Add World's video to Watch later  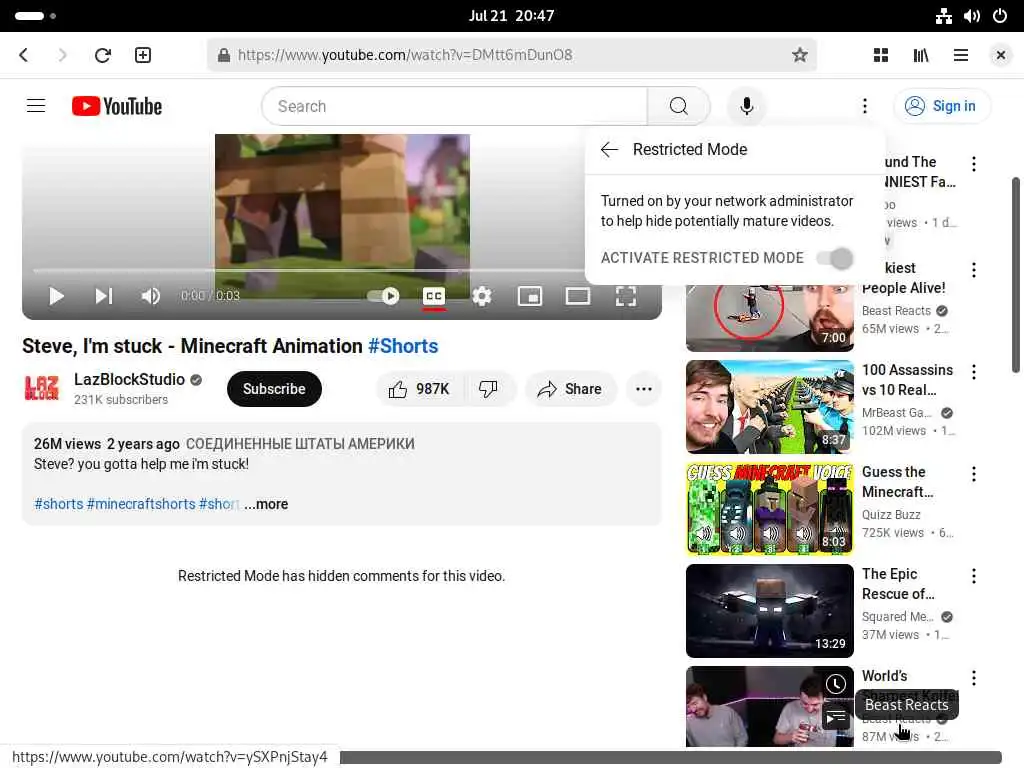835,684
